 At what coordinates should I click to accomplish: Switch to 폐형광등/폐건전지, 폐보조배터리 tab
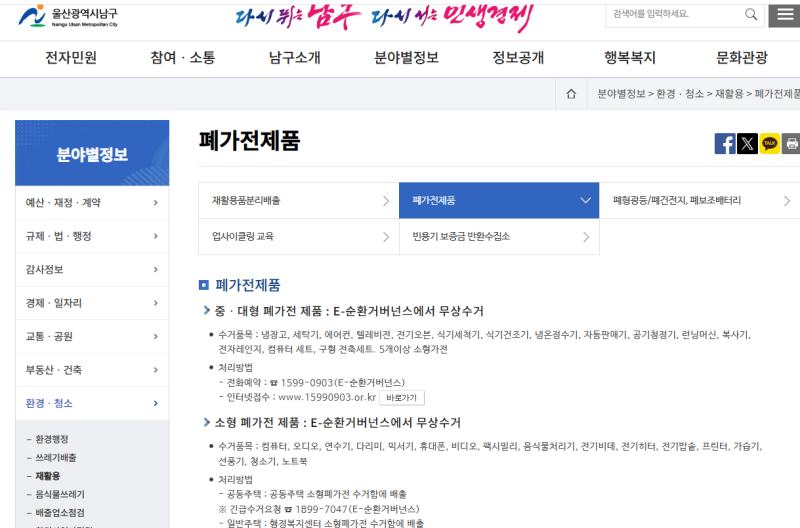point(700,200)
